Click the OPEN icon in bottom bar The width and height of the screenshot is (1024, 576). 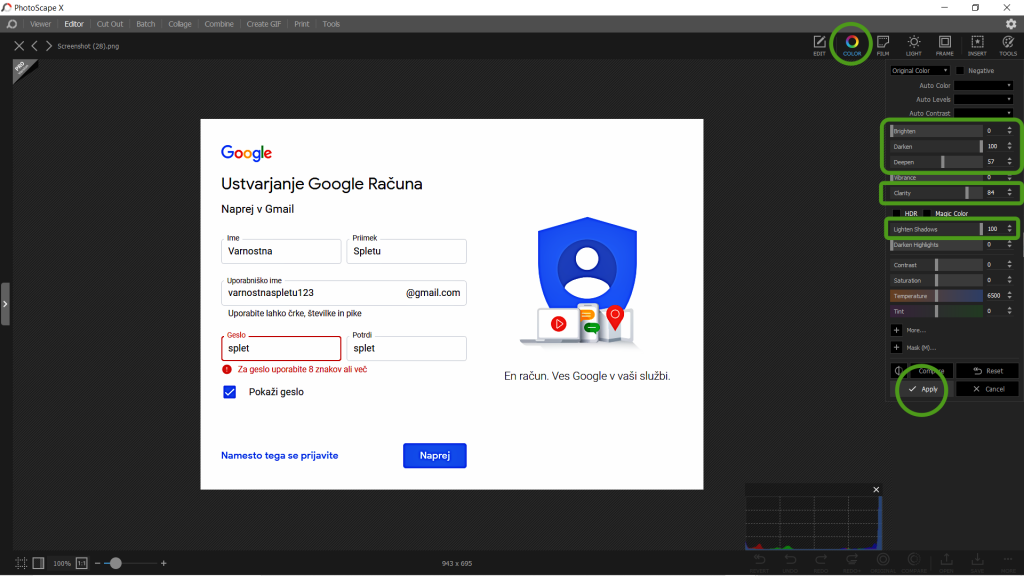[x=946, y=562]
